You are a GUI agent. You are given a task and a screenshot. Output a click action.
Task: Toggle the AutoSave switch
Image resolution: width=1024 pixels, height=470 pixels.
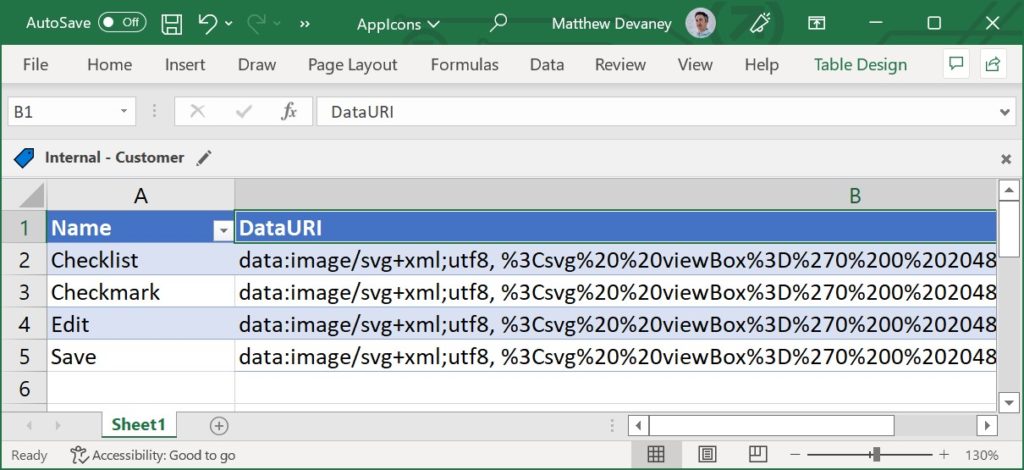pyautogui.click(x=122, y=23)
